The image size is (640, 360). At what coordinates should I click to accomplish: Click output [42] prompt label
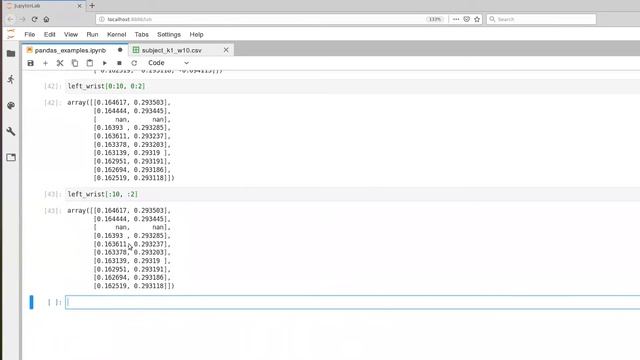tap(53, 102)
